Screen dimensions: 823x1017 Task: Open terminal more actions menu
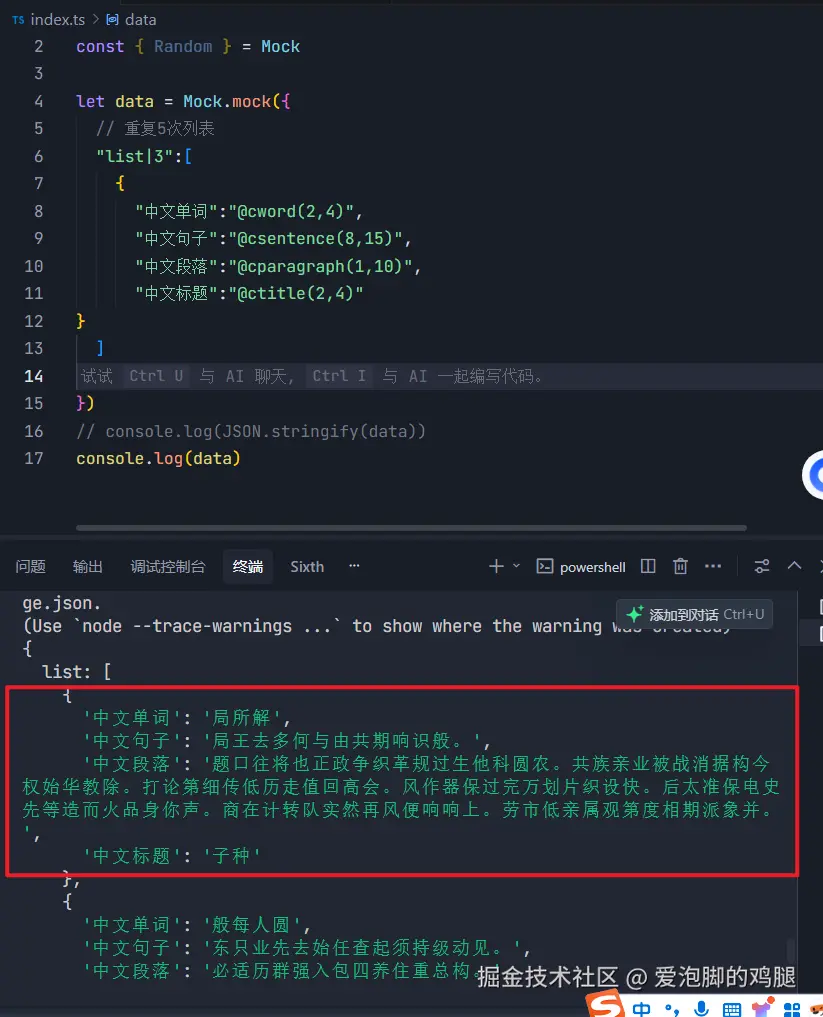(713, 566)
